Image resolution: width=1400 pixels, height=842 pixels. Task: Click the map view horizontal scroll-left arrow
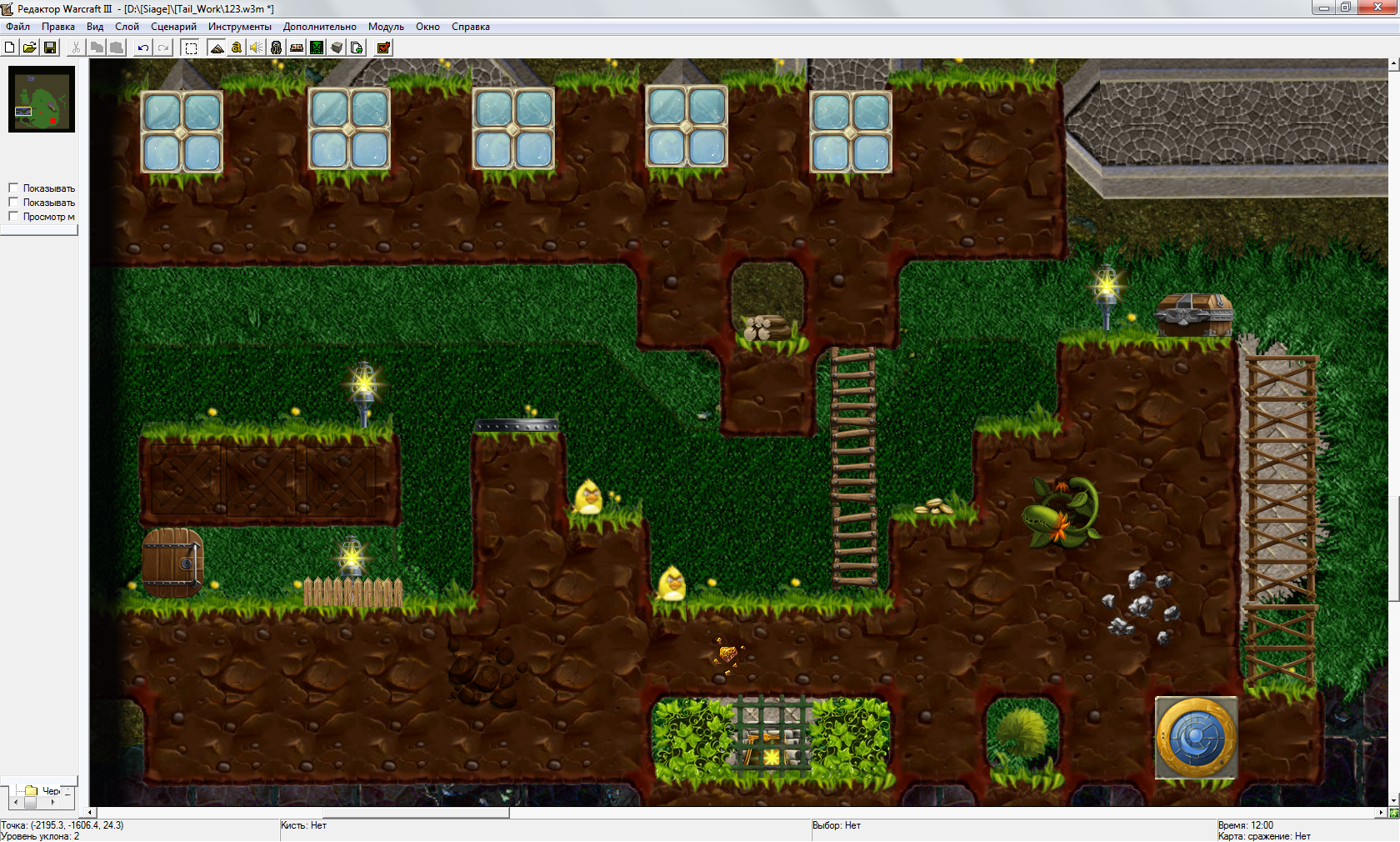[x=91, y=812]
